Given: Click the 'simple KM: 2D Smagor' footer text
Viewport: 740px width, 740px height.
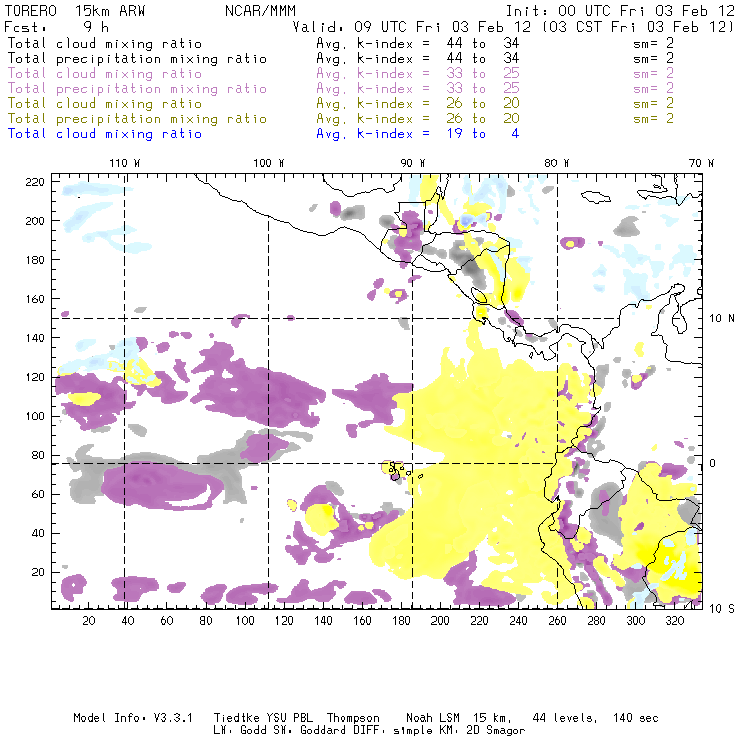Looking at the screenshot, I should 459,731.
